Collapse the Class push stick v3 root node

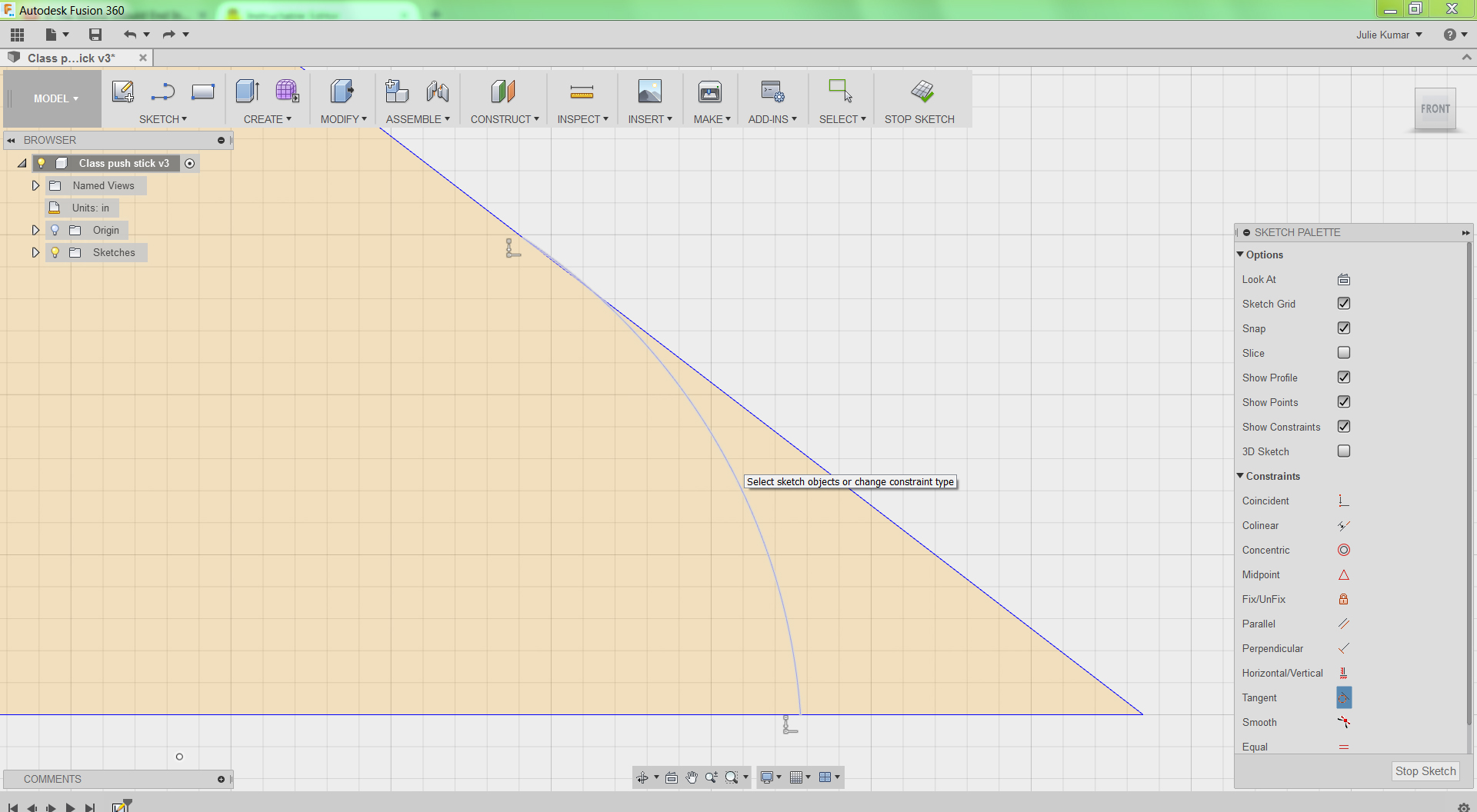coord(22,163)
